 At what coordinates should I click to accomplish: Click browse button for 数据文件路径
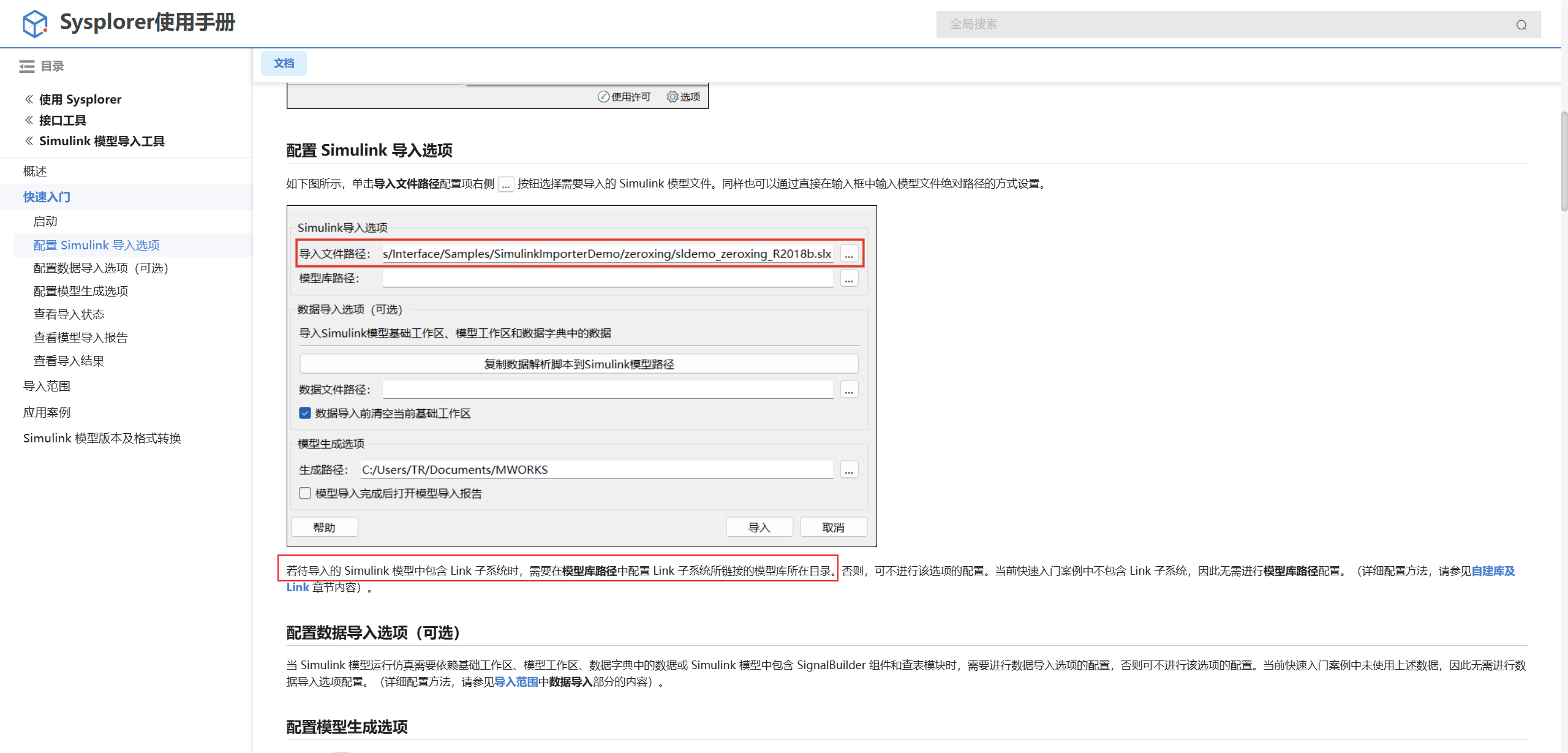tap(849, 390)
